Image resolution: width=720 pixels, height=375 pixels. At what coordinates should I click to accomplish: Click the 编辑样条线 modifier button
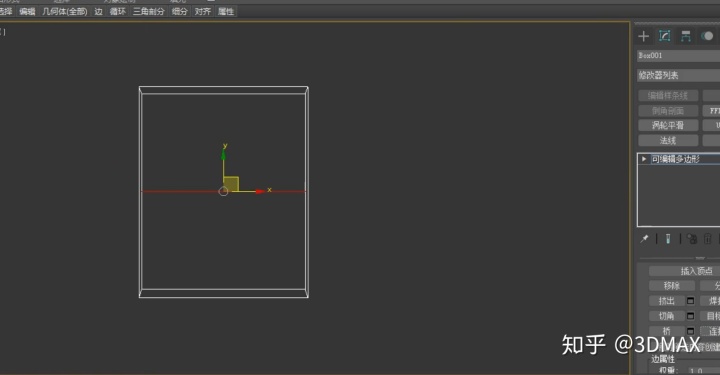tap(668, 96)
